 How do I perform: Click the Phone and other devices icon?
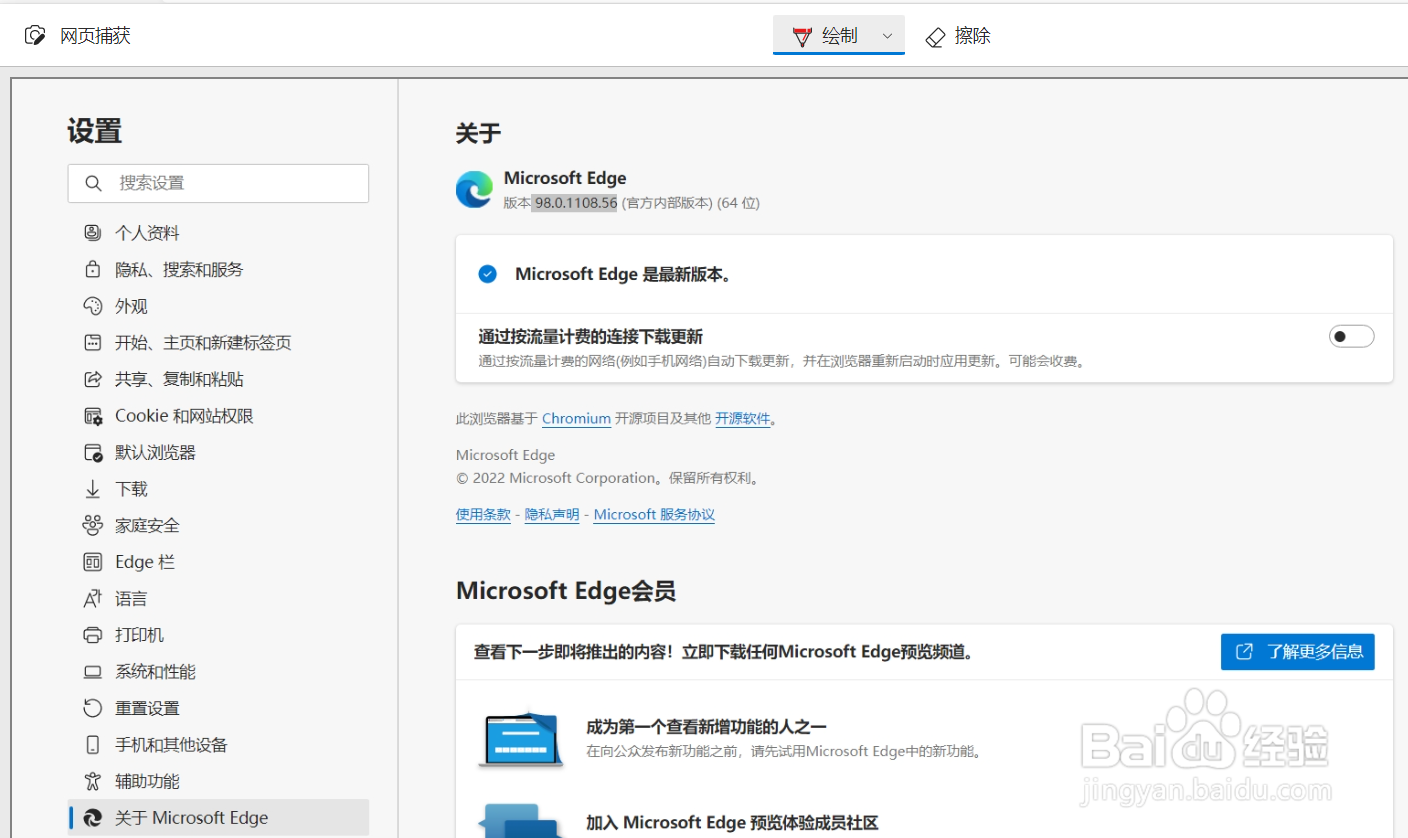click(x=93, y=745)
